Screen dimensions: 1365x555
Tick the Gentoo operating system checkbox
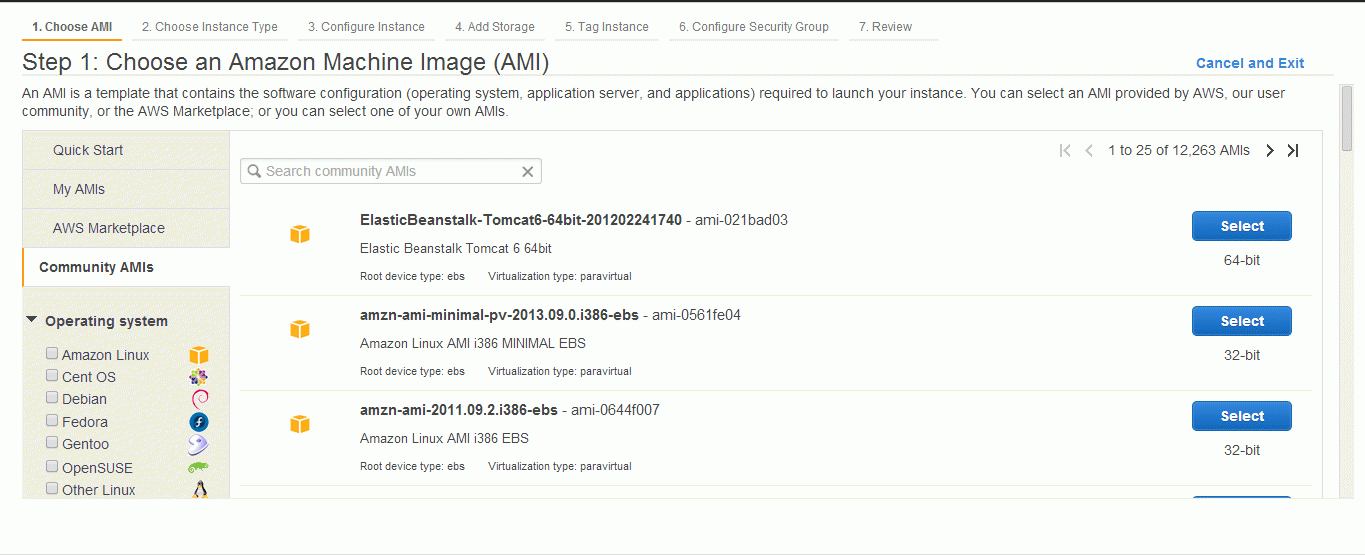(52, 443)
